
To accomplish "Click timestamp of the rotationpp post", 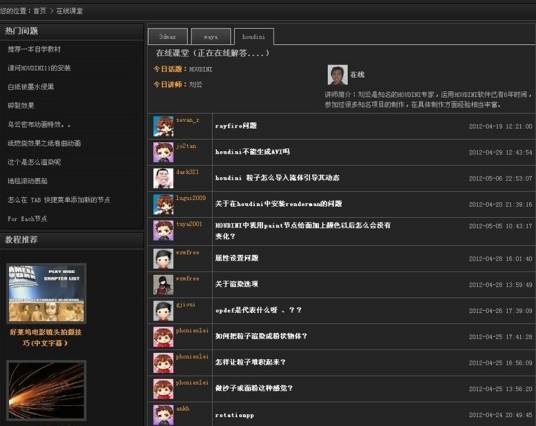I will 500,415.
